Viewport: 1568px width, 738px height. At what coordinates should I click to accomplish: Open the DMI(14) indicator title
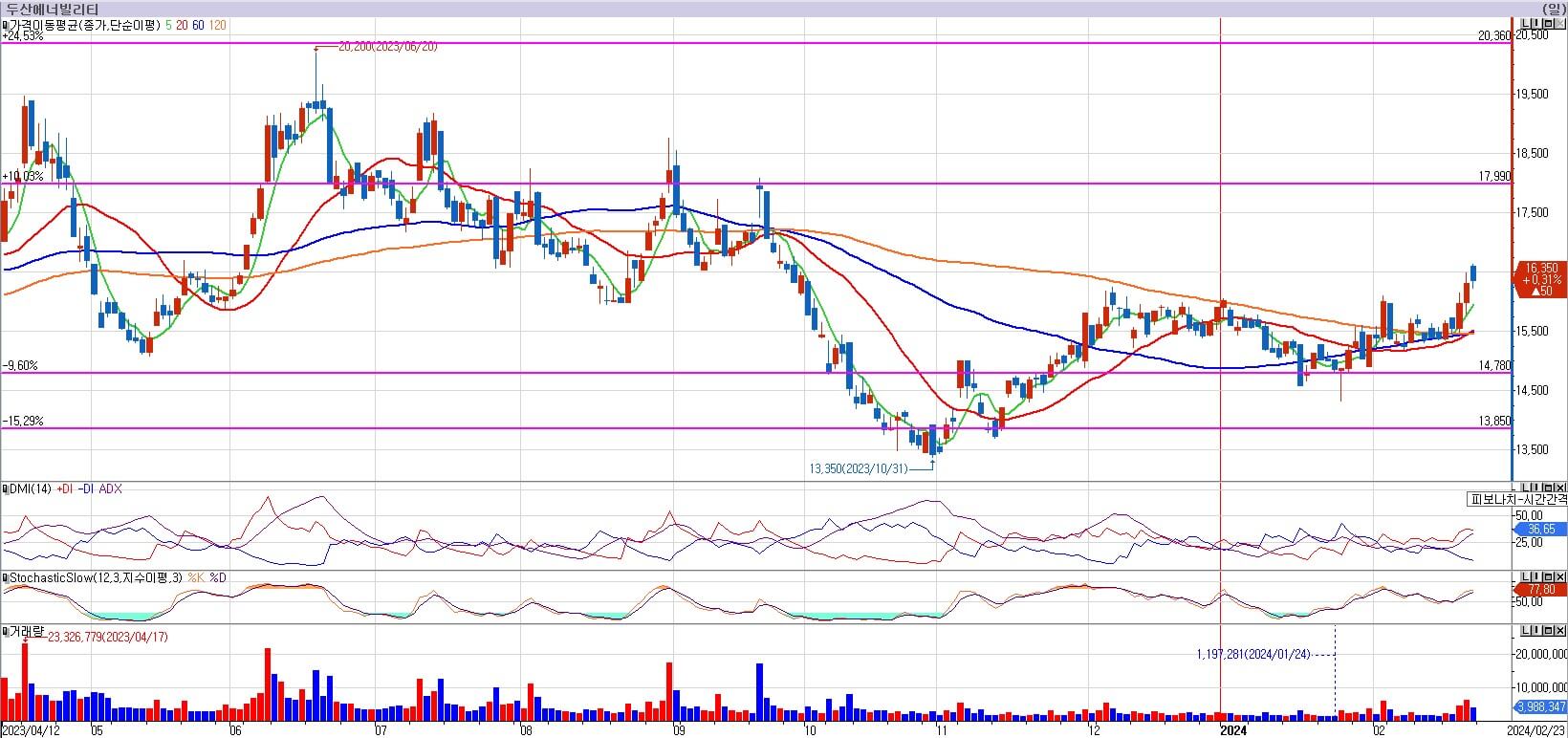coord(31,488)
